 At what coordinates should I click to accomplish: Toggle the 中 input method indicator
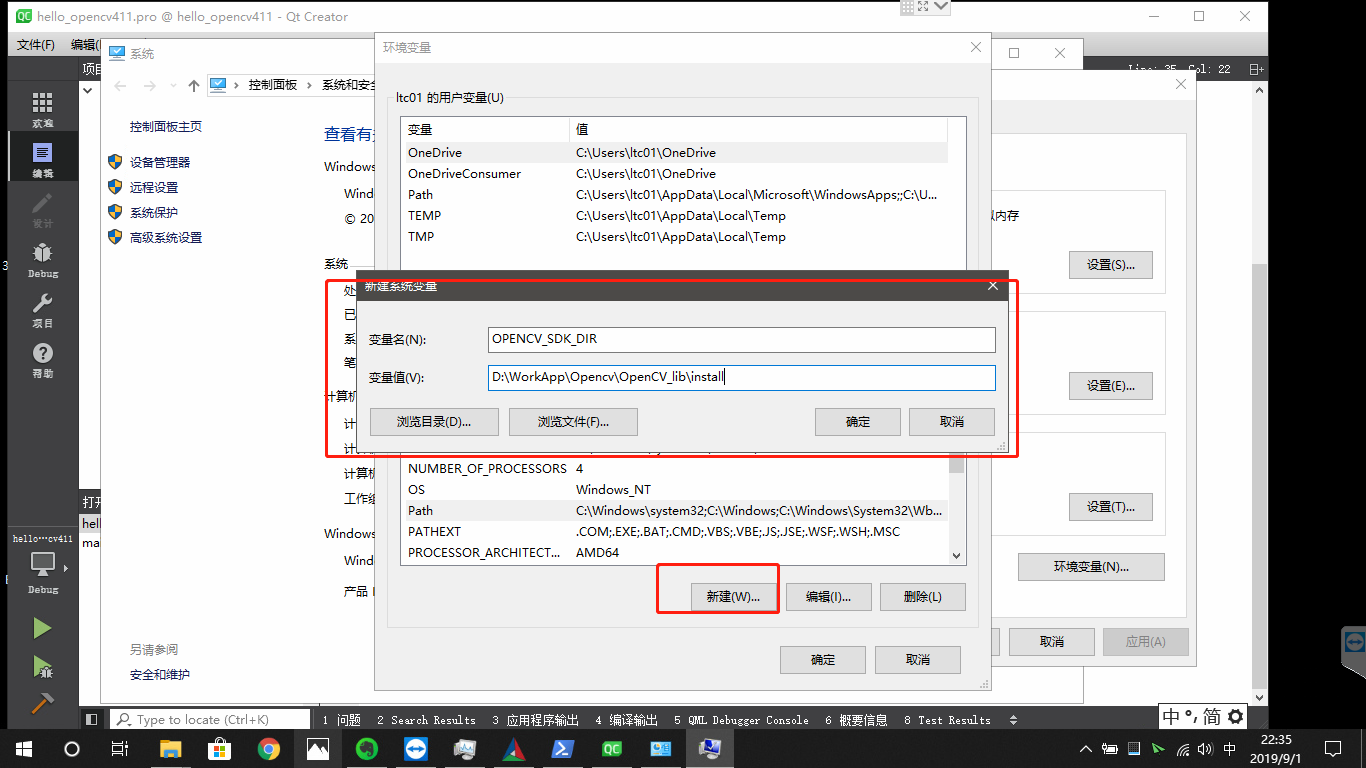[x=1172, y=716]
